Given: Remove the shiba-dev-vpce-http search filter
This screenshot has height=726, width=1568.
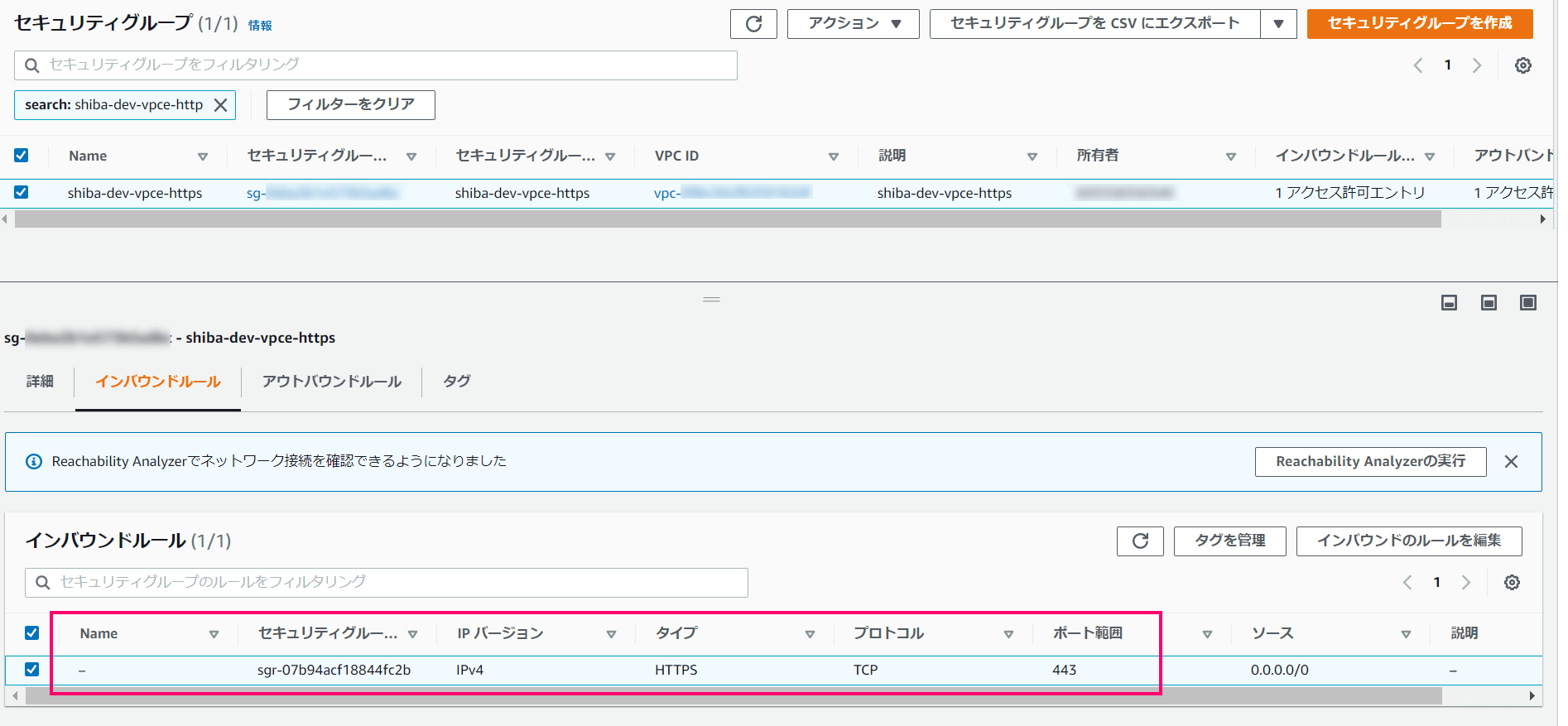Looking at the screenshot, I should pos(221,105).
